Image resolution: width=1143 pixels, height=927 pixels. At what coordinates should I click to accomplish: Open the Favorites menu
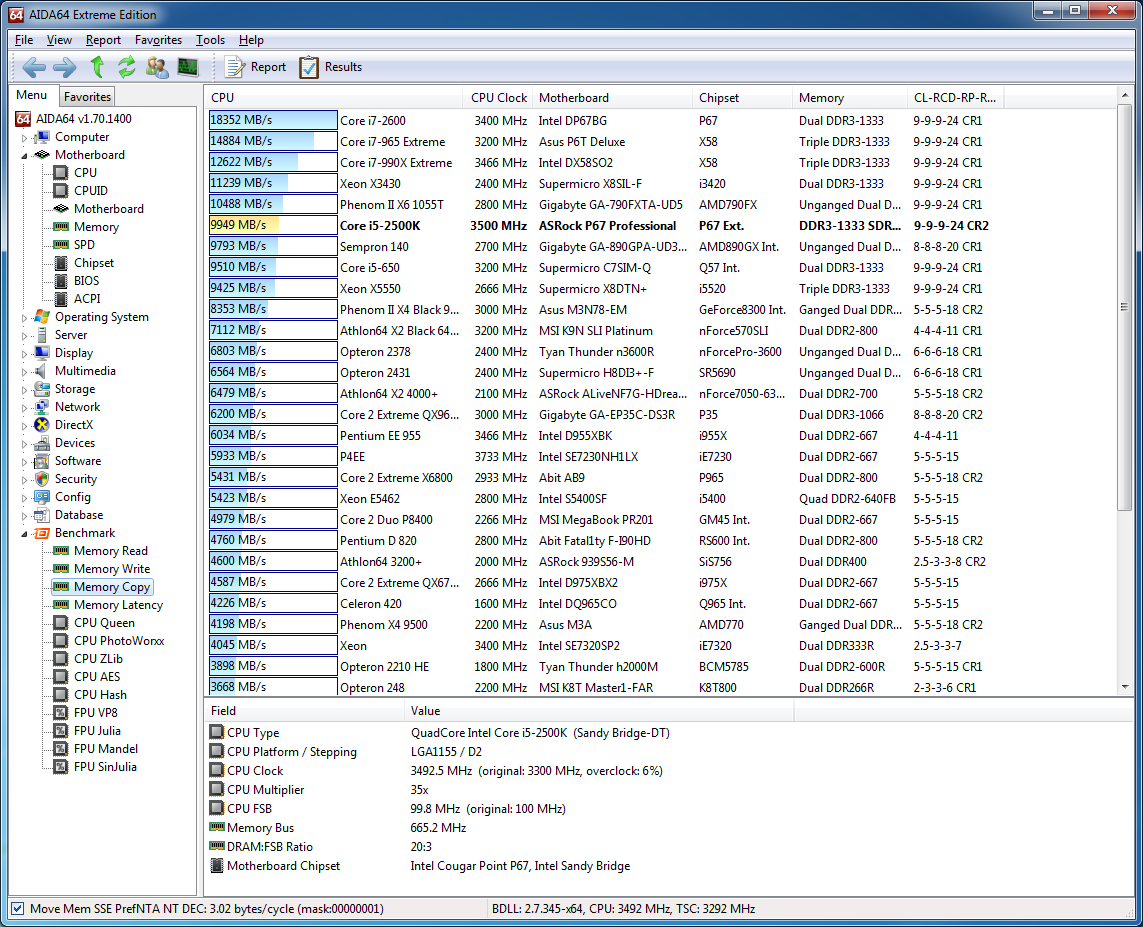click(158, 40)
